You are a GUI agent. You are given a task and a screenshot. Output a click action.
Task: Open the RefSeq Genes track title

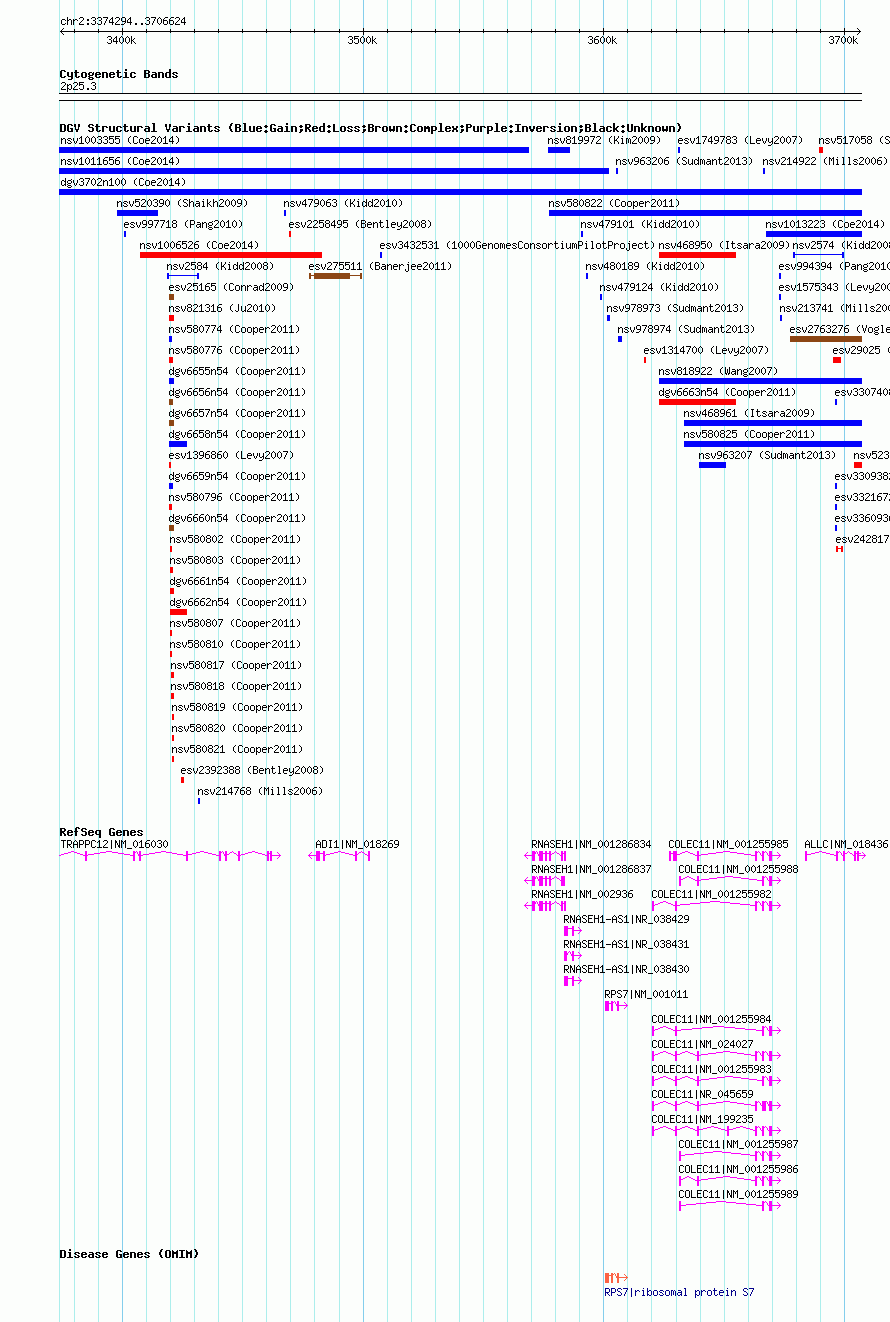coord(101,832)
